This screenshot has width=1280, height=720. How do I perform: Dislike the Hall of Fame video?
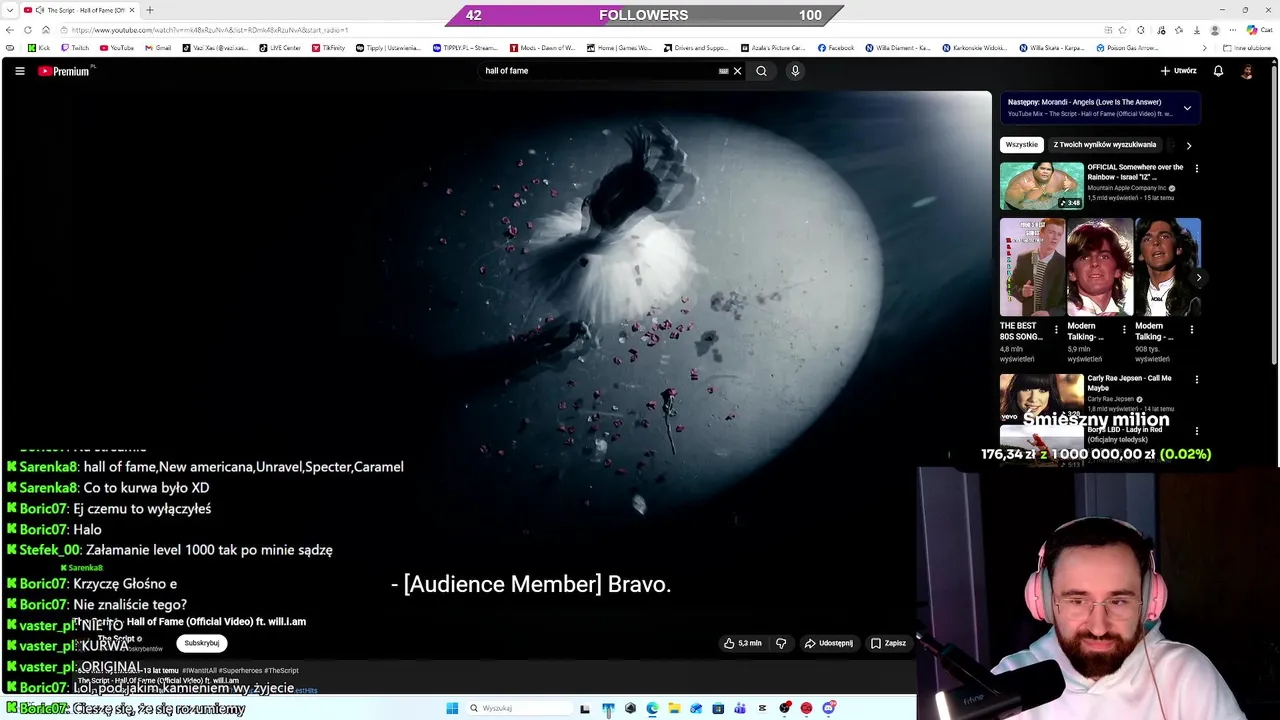click(x=781, y=643)
